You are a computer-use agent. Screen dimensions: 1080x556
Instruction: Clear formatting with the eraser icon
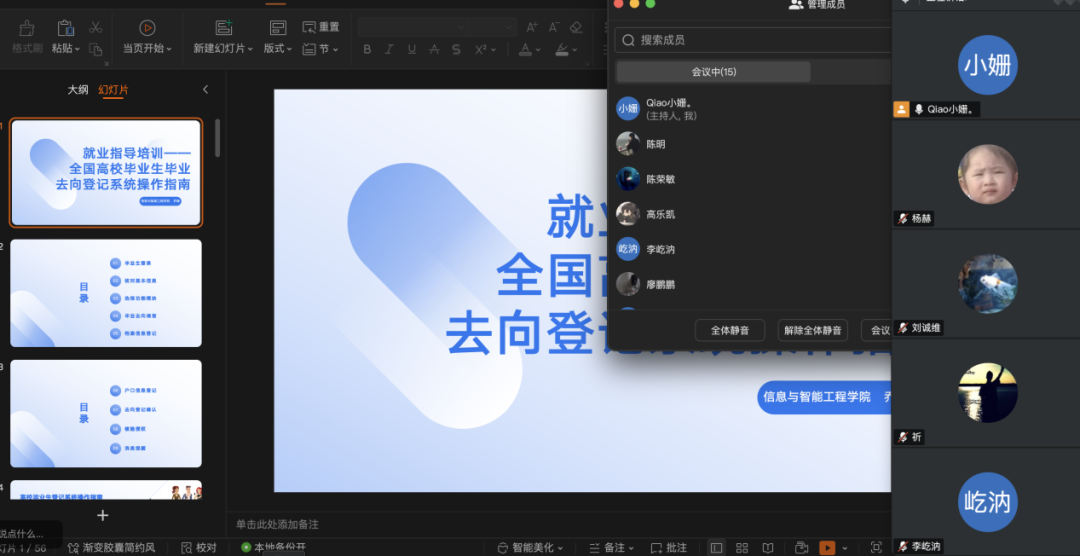tap(575, 27)
